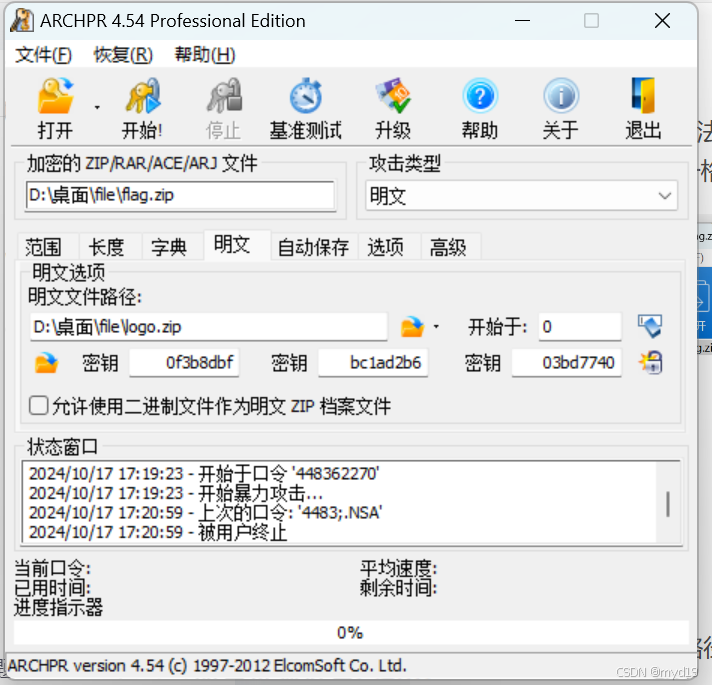Minimize the ARCHPR window
Viewport: 712px width, 685px height.
pyautogui.click(x=522, y=21)
